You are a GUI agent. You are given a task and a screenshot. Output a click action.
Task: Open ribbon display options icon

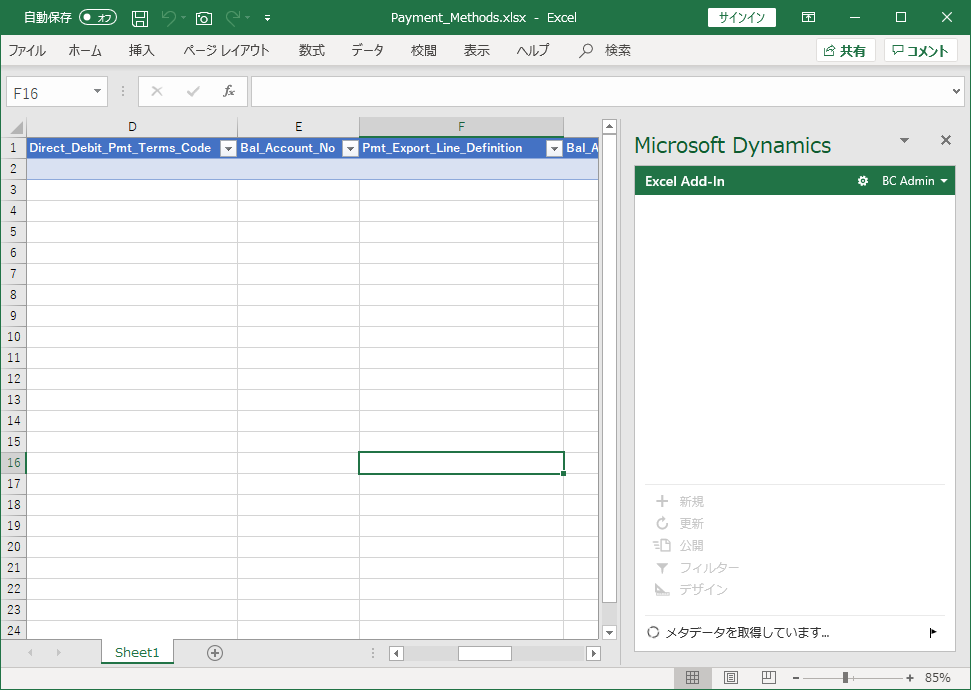(x=808, y=17)
